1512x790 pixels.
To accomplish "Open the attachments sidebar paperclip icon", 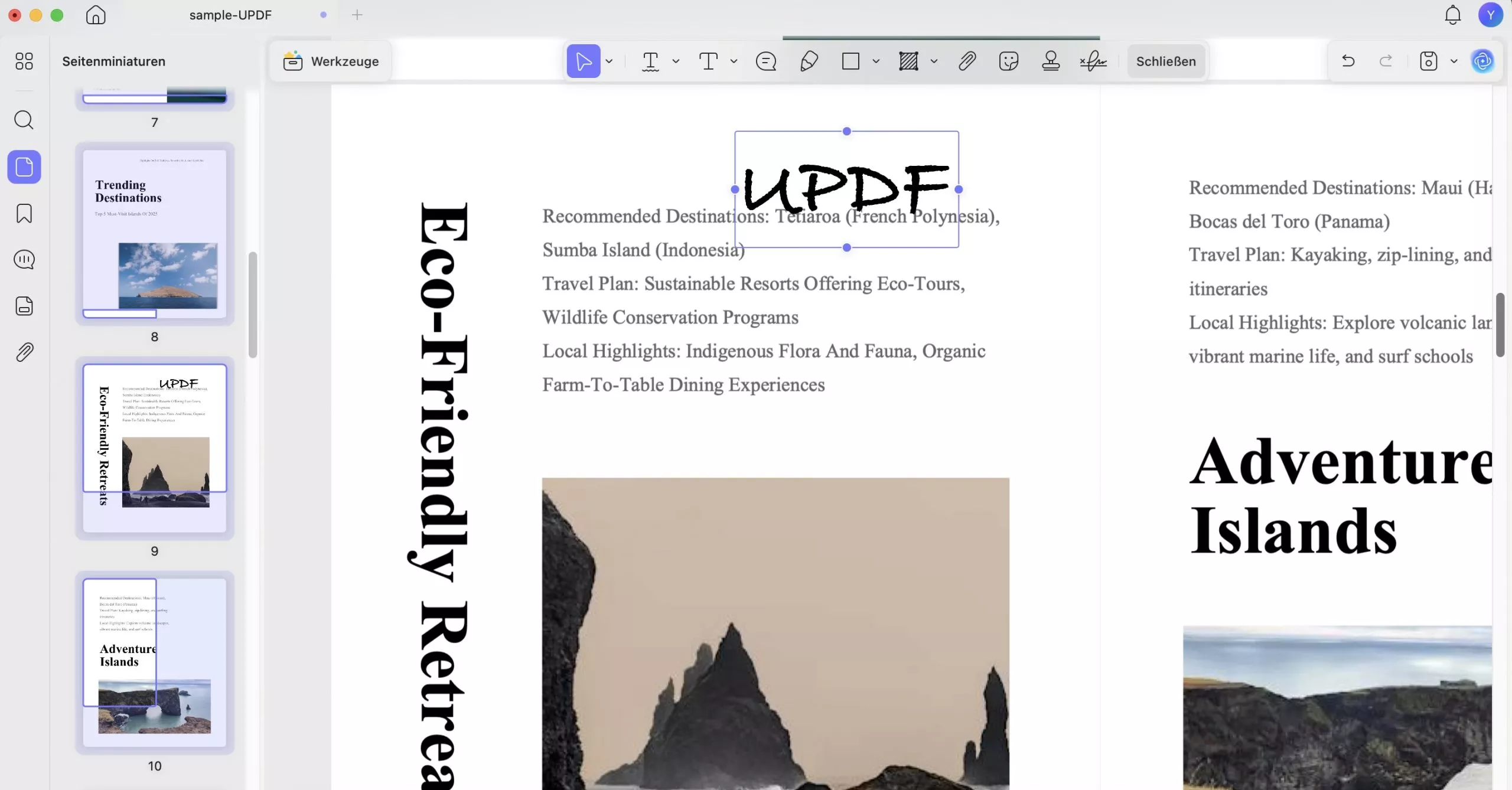I will pyautogui.click(x=24, y=352).
